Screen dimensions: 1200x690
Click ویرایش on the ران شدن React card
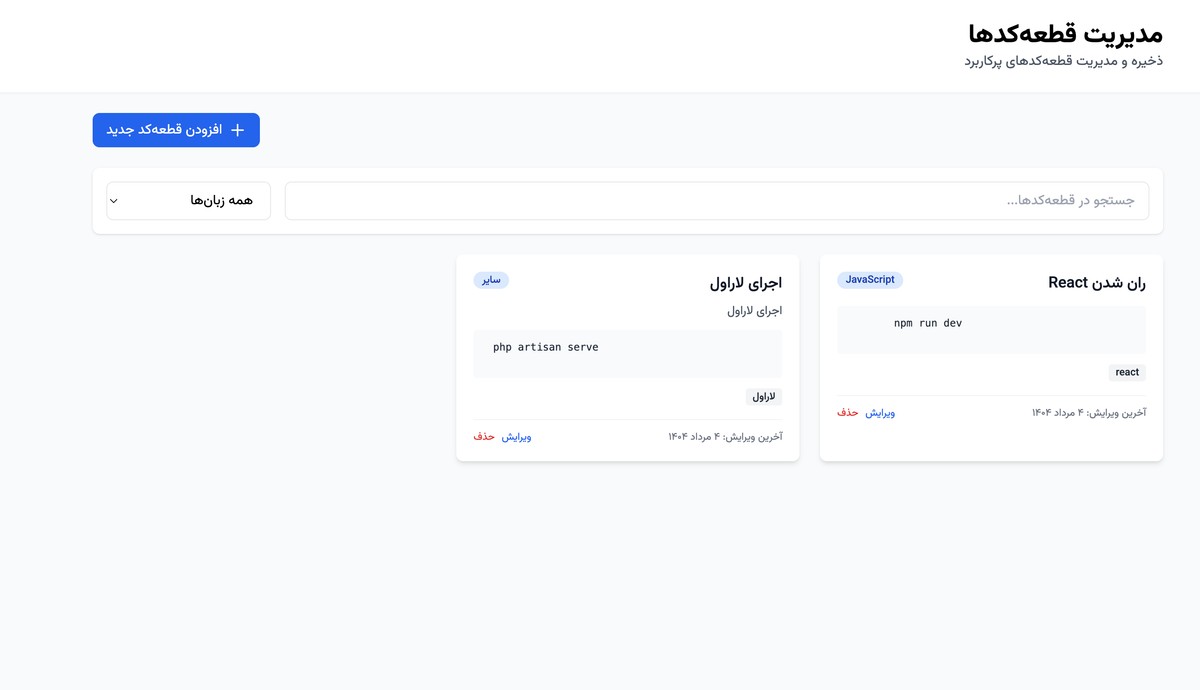click(x=881, y=412)
